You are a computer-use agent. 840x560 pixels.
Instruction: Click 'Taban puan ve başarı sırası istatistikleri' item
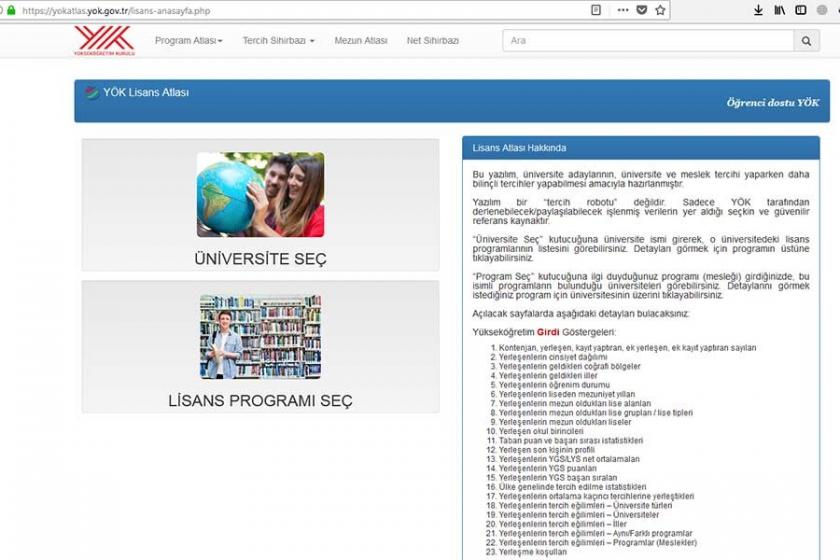pos(571,440)
